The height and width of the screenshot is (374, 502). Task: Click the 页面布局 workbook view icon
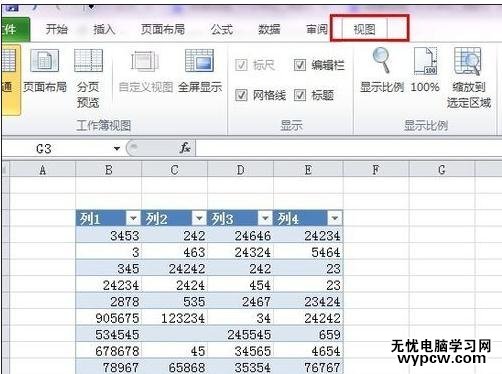tap(45, 71)
